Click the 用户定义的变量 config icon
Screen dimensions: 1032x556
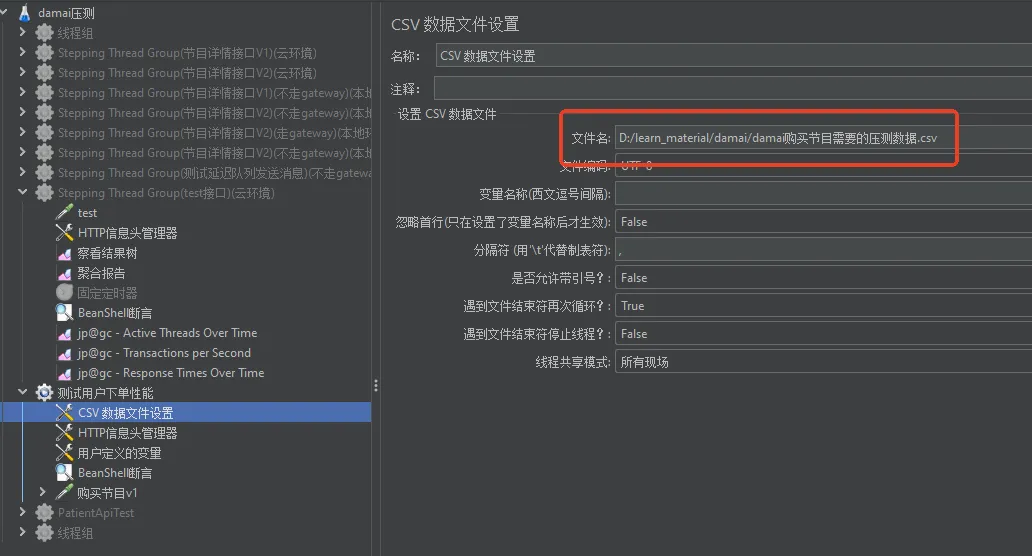[64, 453]
